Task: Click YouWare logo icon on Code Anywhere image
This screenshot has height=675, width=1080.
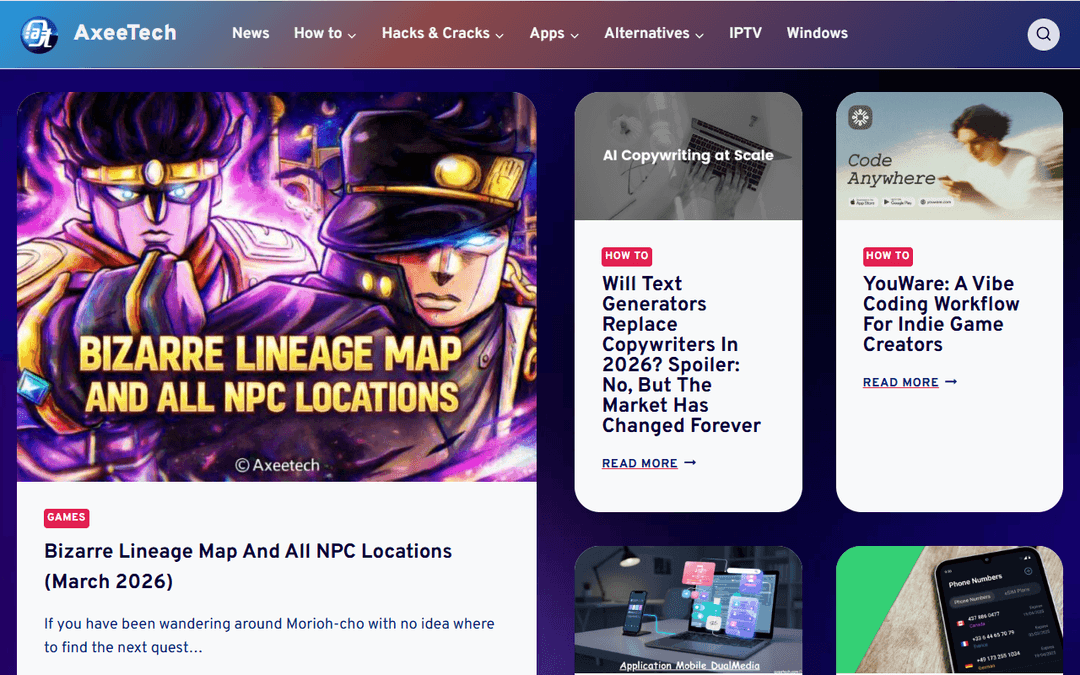Action: (860, 118)
